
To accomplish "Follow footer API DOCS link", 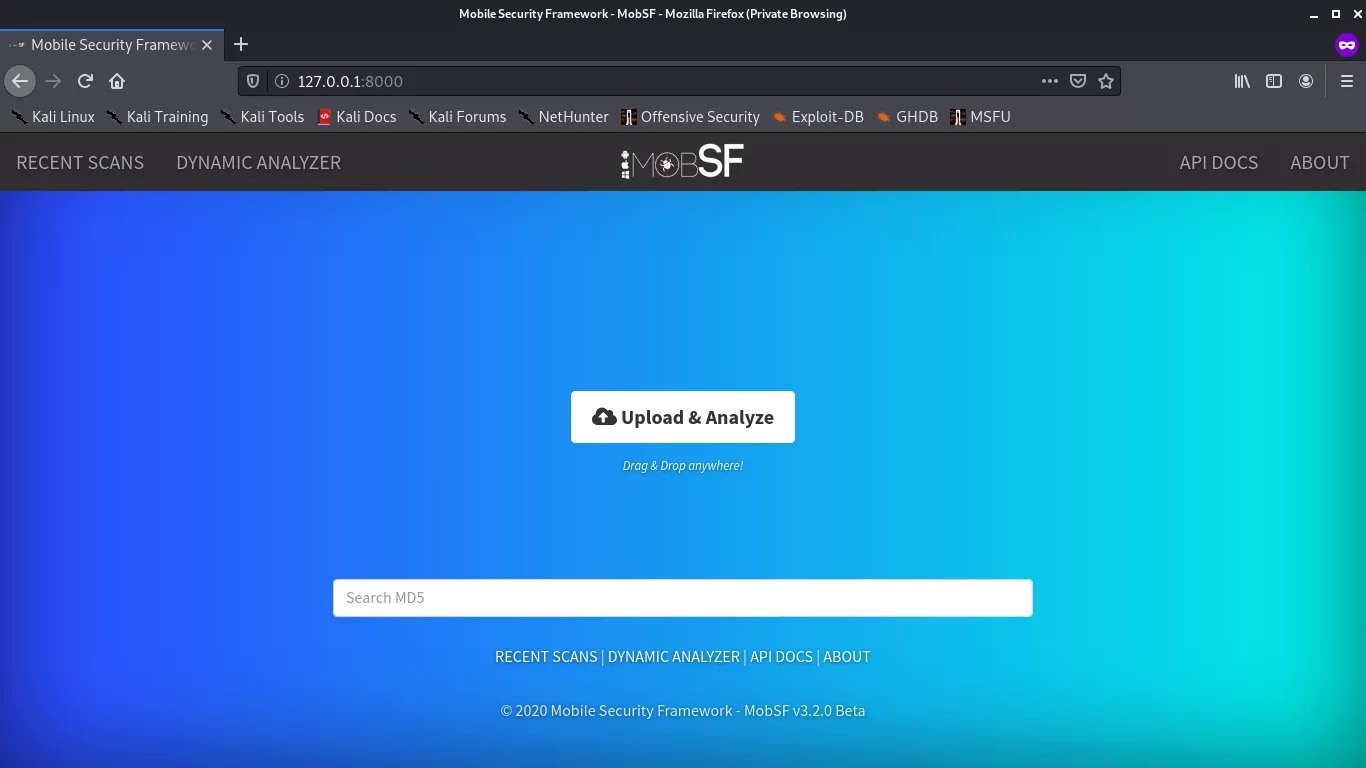I will tap(781, 657).
